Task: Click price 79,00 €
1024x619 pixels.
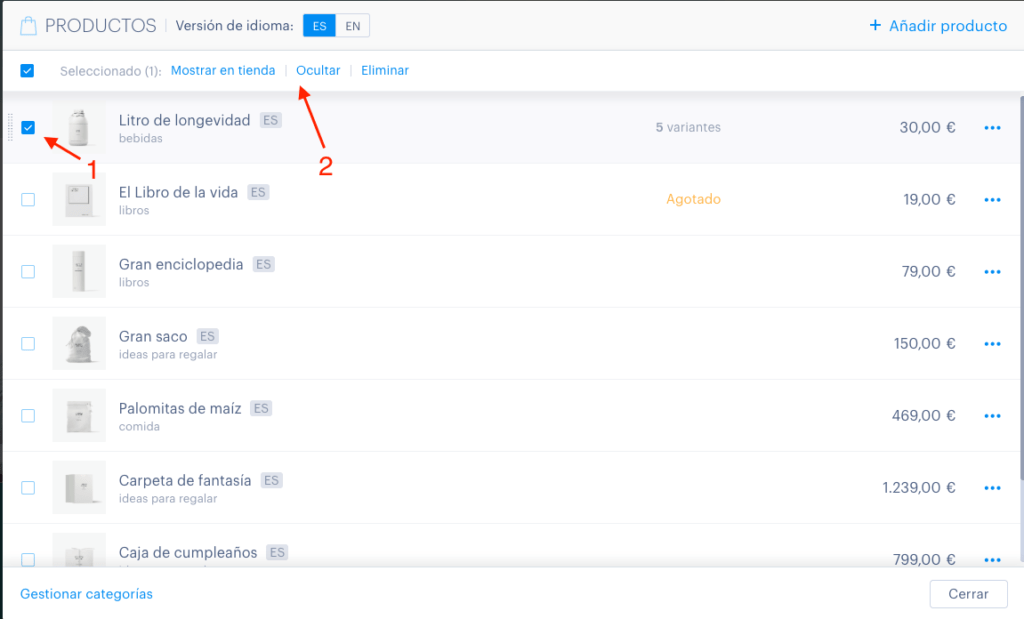Action: (929, 271)
